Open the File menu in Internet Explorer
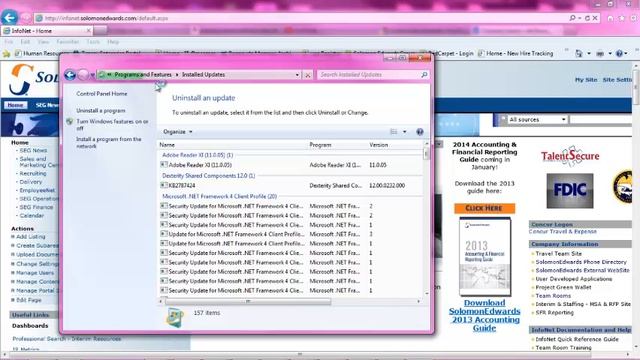Image resolution: width=640 pixels, height=360 pixels. 9,42
